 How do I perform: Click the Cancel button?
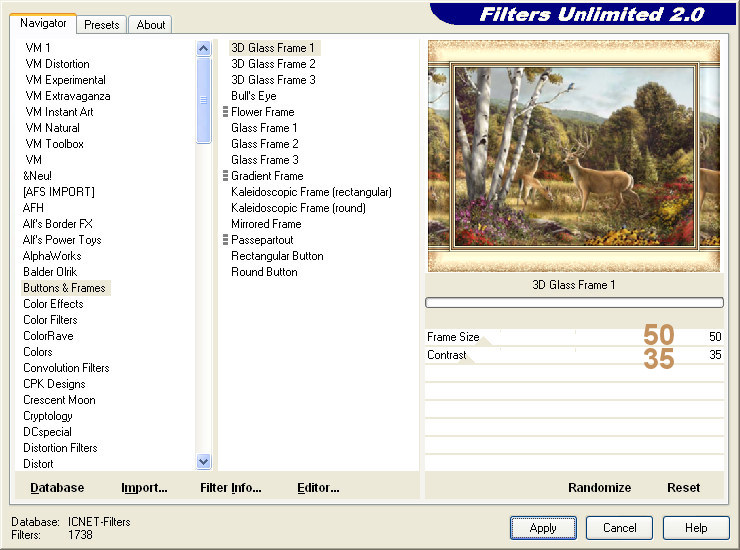pyautogui.click(x=619, y=528)
